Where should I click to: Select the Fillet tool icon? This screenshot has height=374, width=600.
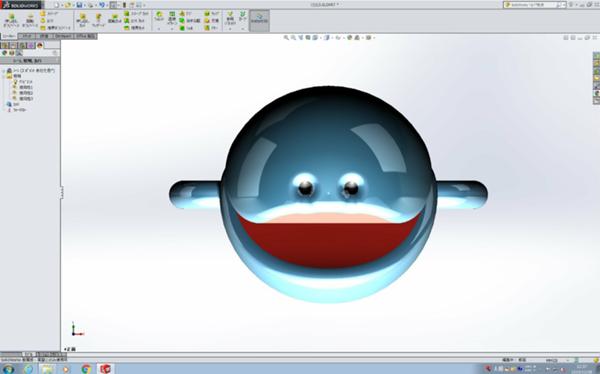pos(159,16)
